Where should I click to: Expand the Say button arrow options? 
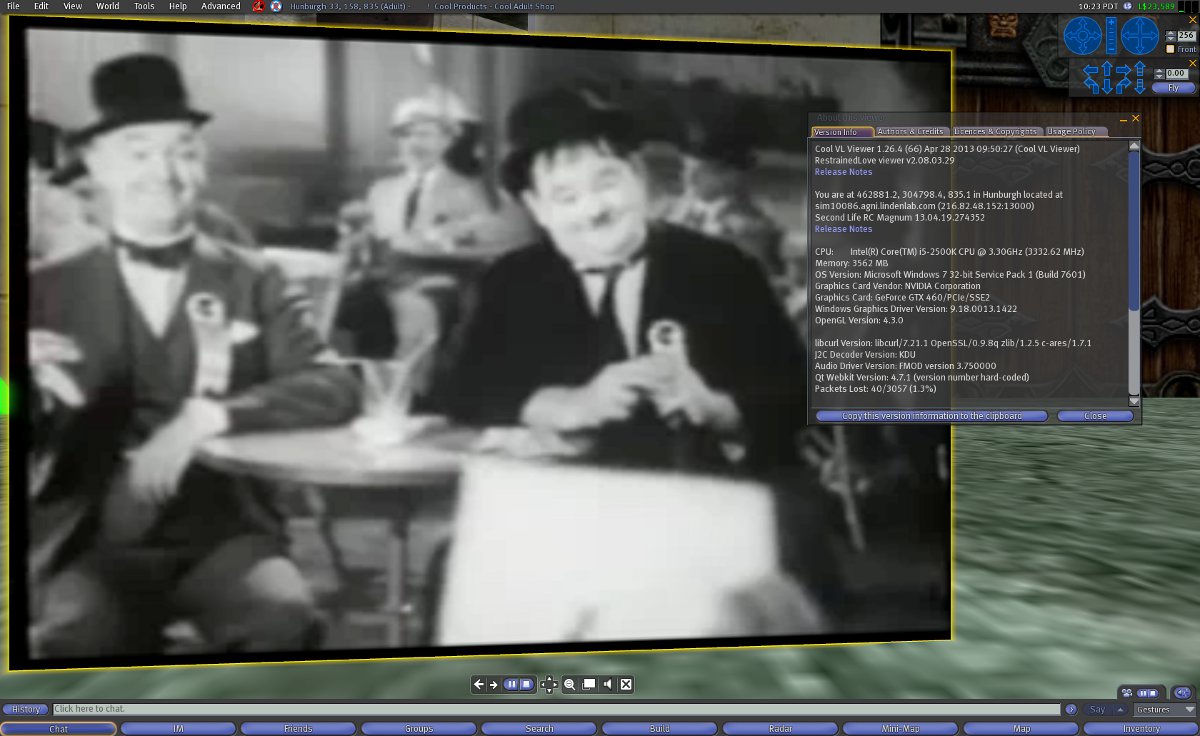[1119, 710]
